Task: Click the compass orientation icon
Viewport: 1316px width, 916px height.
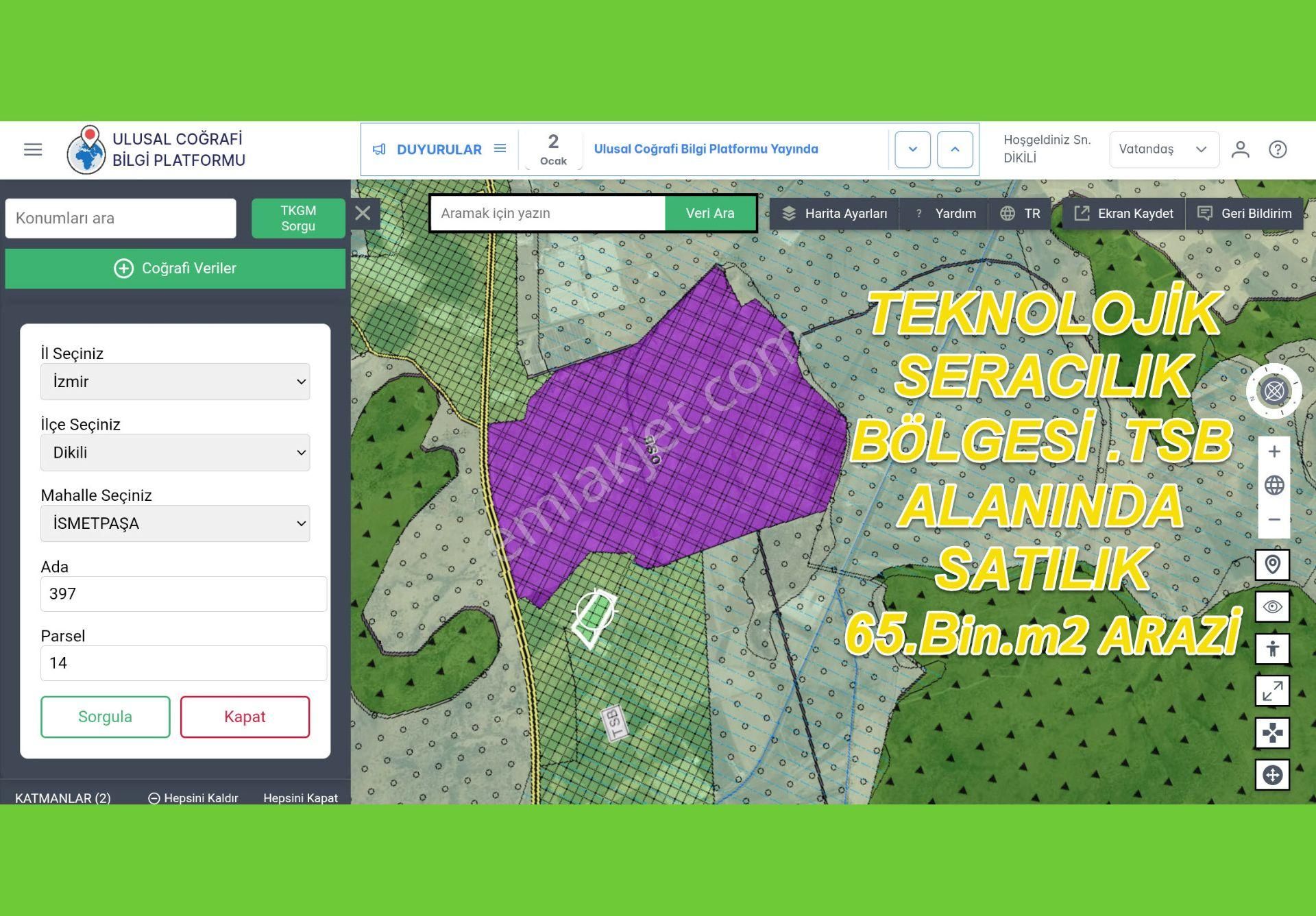Action: click(x=1274, y=391)
